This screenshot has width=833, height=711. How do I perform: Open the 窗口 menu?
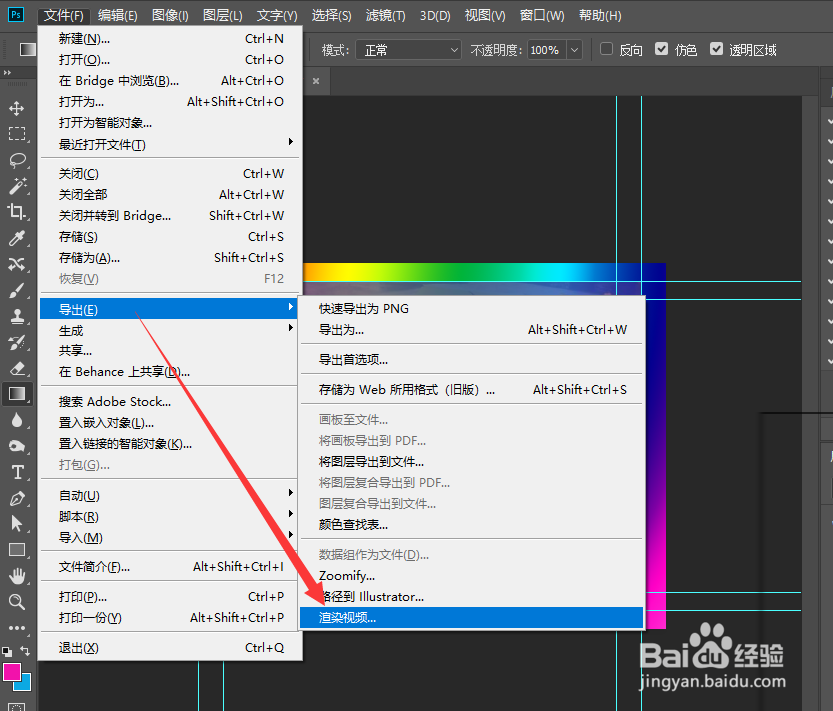pos(541,15)
